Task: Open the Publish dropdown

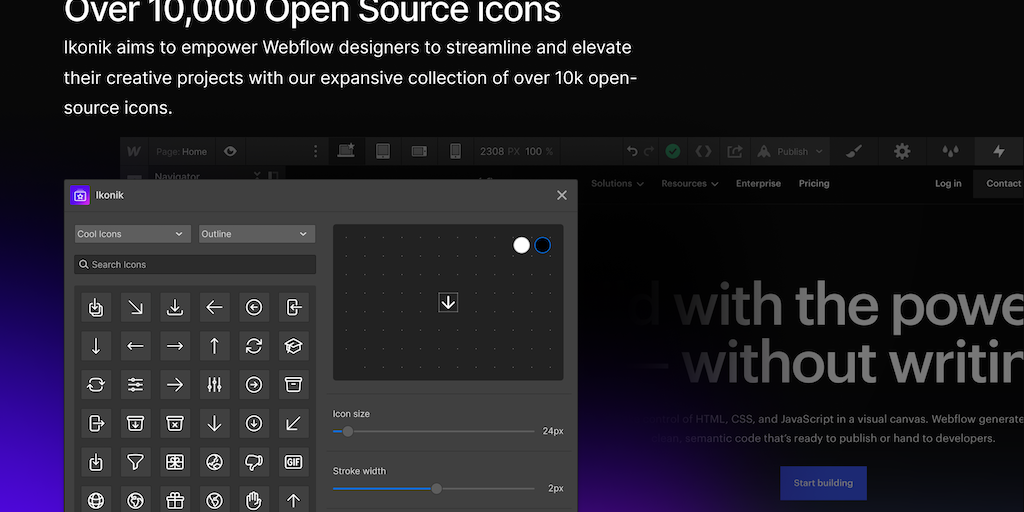Action: coord(791,152)
